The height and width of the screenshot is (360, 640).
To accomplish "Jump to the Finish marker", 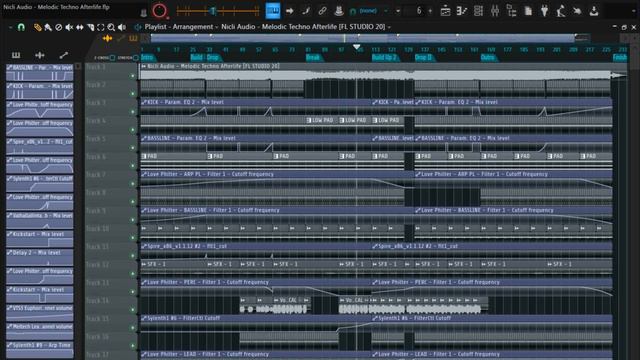I will (x=620, y=58).
